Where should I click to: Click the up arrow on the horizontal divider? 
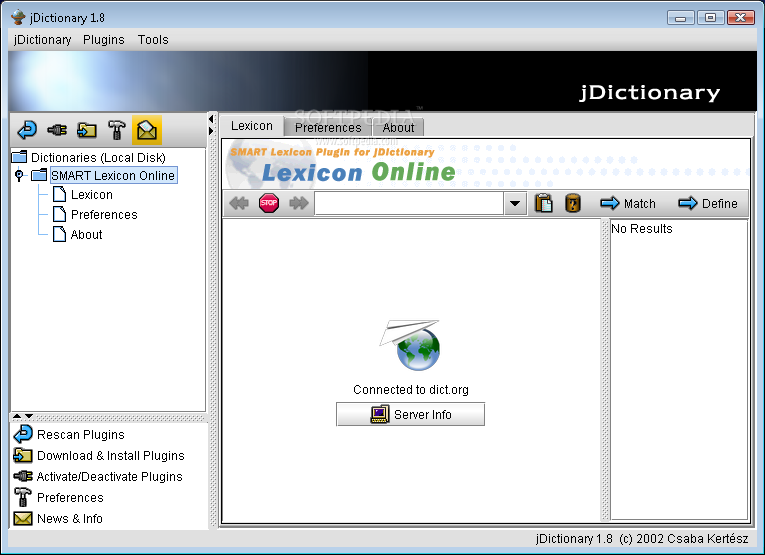tap(17, 416)
